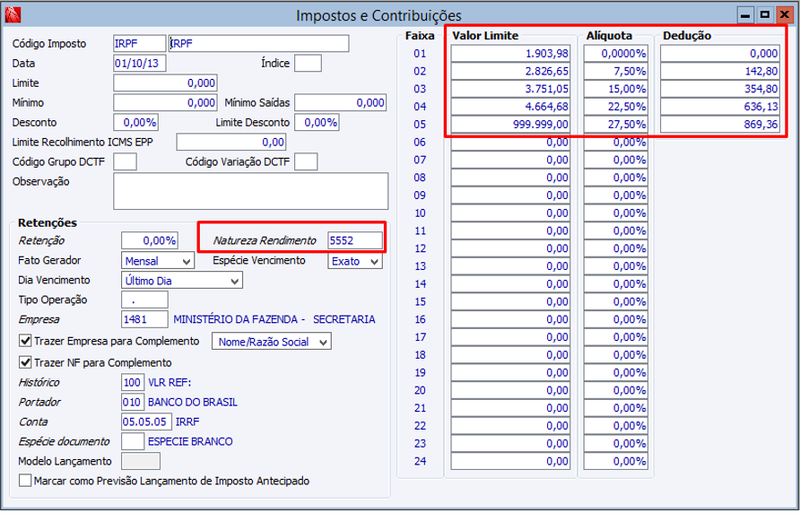Click Alíquota 15,00% in faixa 03

(616, 89)
